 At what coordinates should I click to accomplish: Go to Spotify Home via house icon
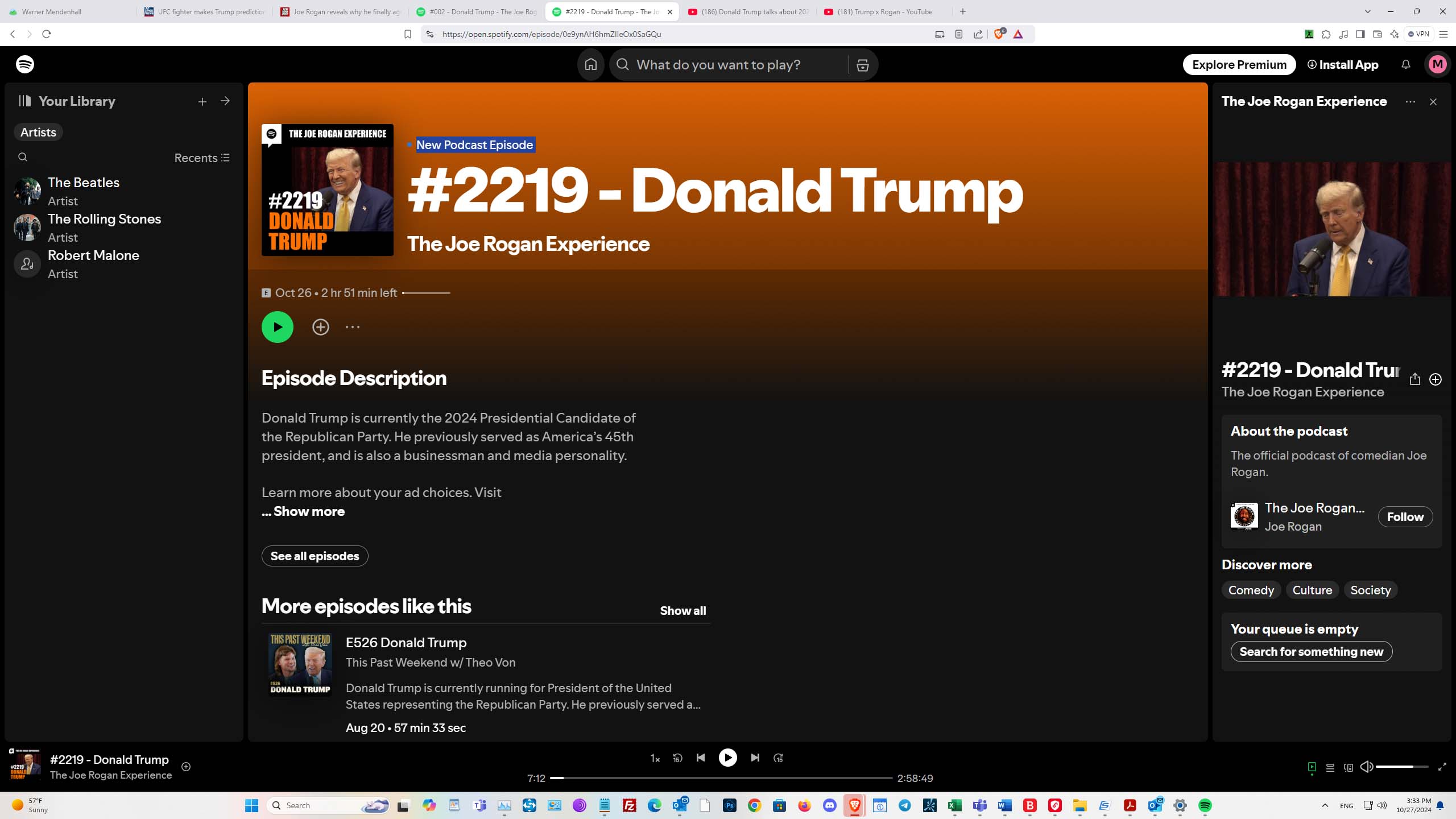tap(591, 64)
